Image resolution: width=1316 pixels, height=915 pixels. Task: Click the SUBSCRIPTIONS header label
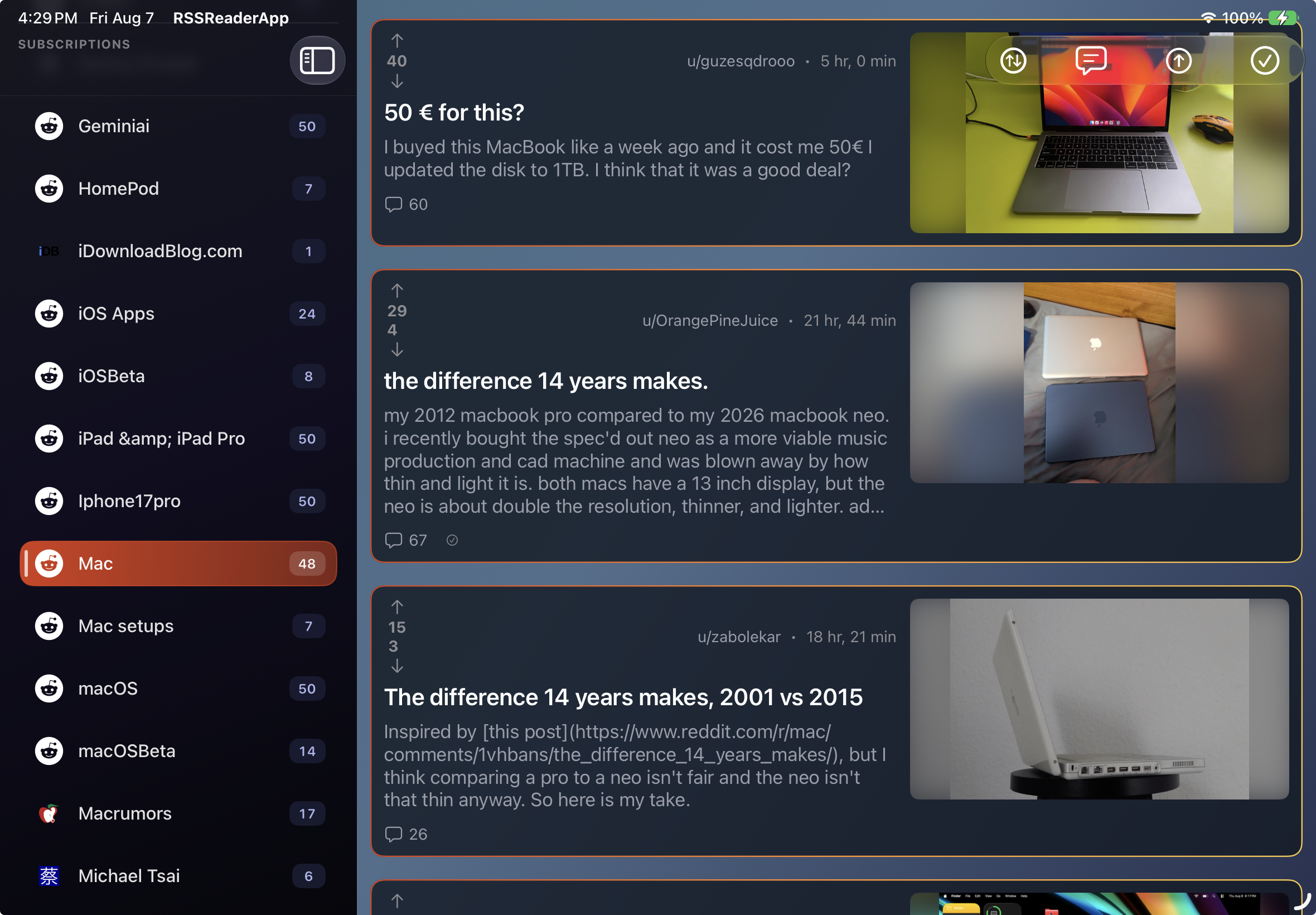(x=75, y=44)
